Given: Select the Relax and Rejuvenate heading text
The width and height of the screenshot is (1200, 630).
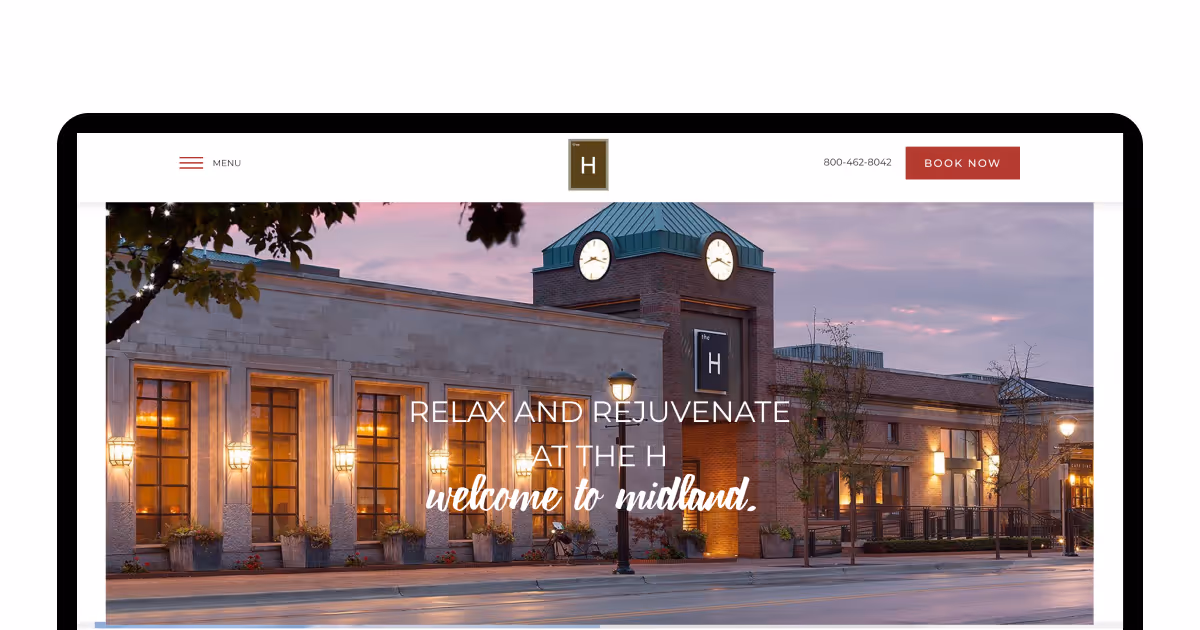Looking at the screenshot, I should (x=599, y=433).
